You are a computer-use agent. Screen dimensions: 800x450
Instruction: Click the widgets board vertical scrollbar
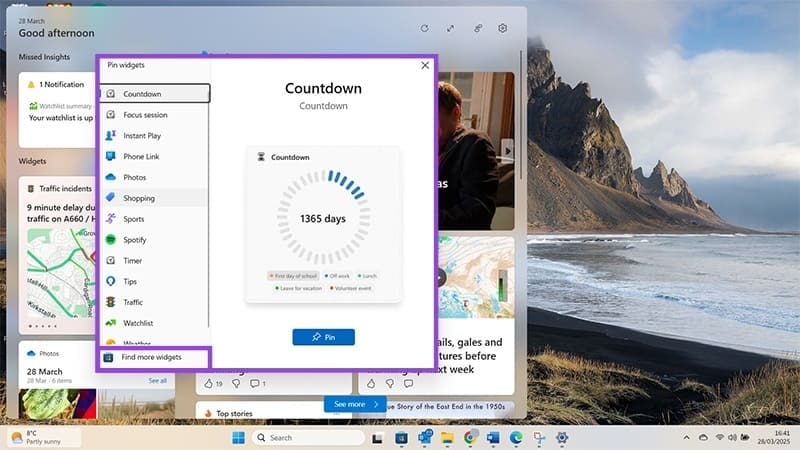521,115
